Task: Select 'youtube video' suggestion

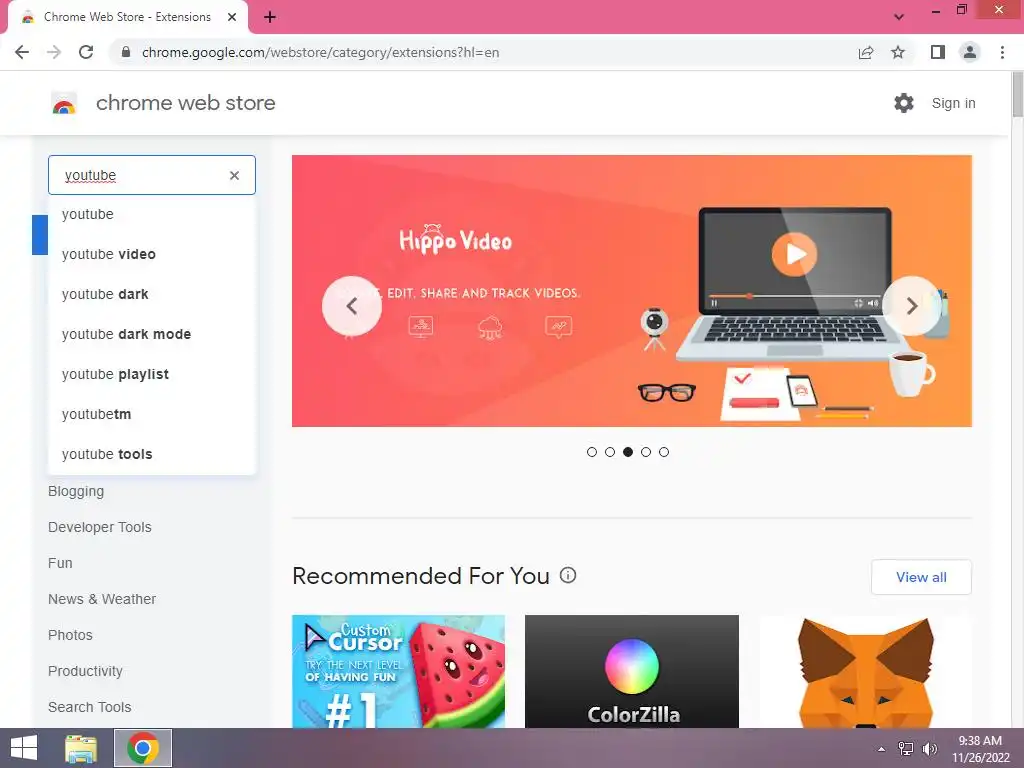Action: [152, 254]
